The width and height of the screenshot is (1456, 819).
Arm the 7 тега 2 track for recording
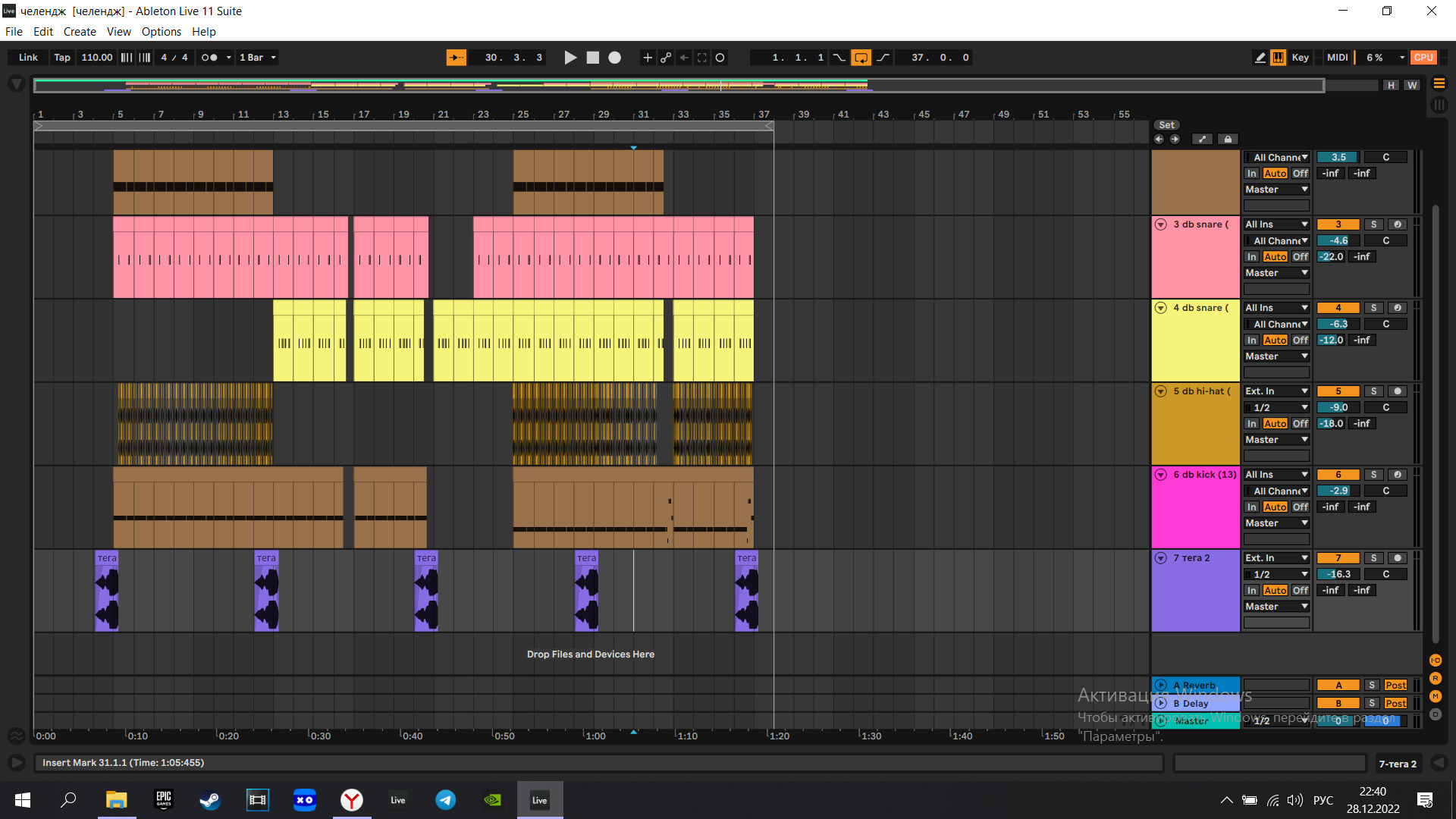point(1398,558)
